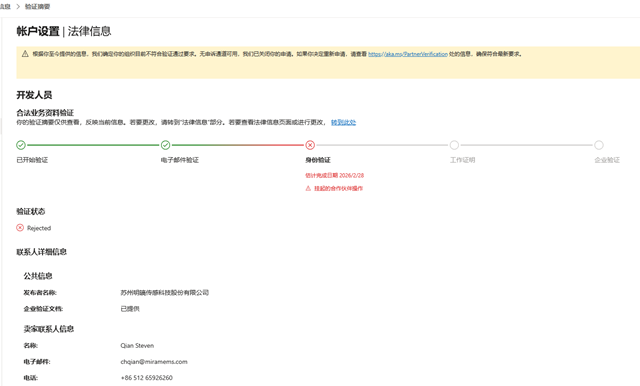This screenshot has height=386, width=640.
Task: Open the aka.ms PartnerVerification link
Action: (408, 54)
